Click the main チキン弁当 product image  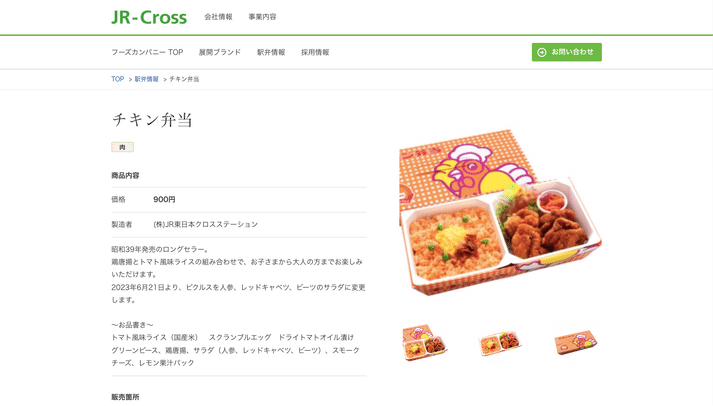[500, 211]
